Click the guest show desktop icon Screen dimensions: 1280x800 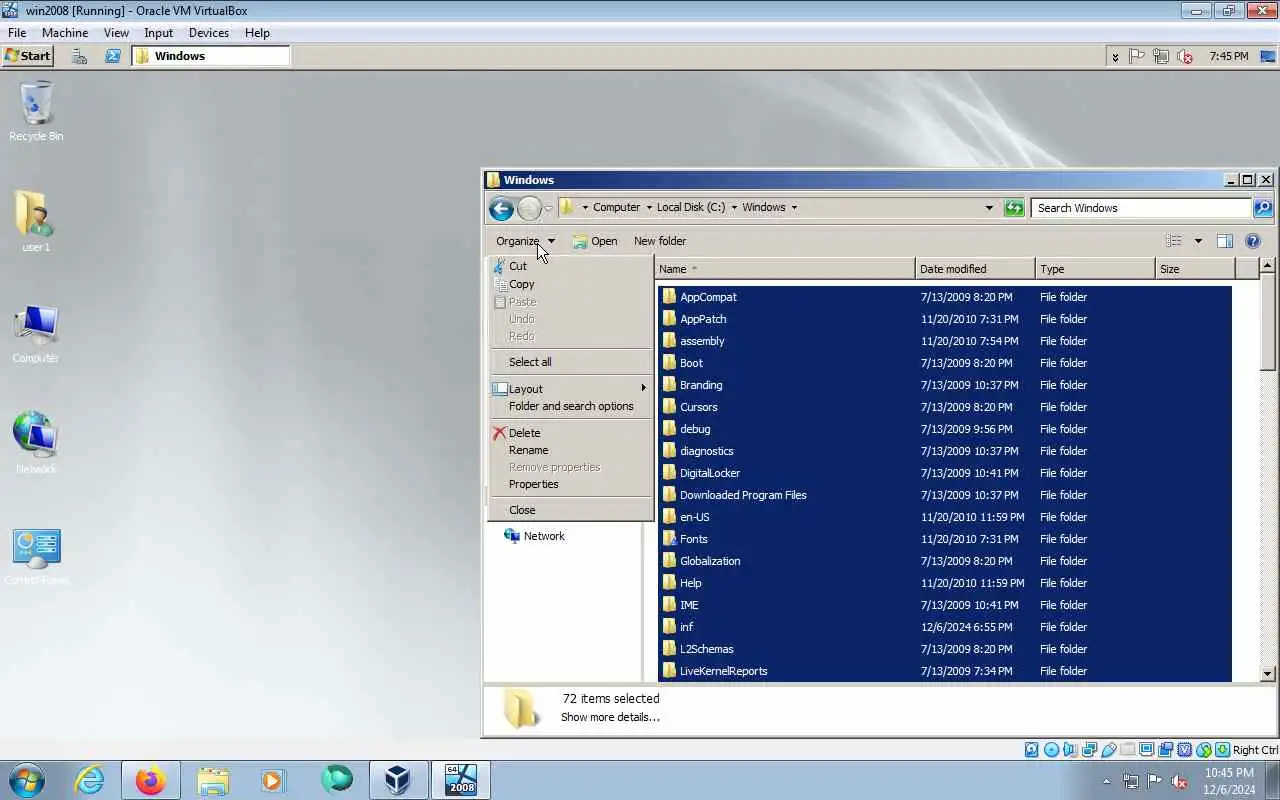pyautogui.click(x=1268, y=56)
